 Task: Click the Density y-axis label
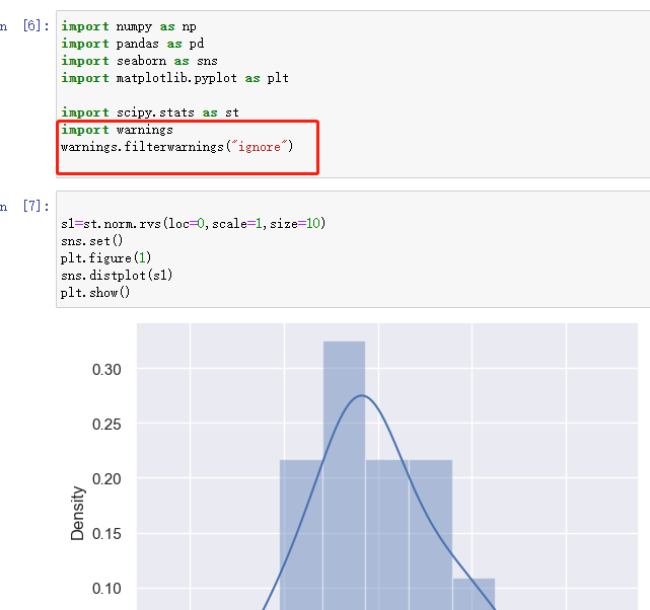(x=78, y=513)
